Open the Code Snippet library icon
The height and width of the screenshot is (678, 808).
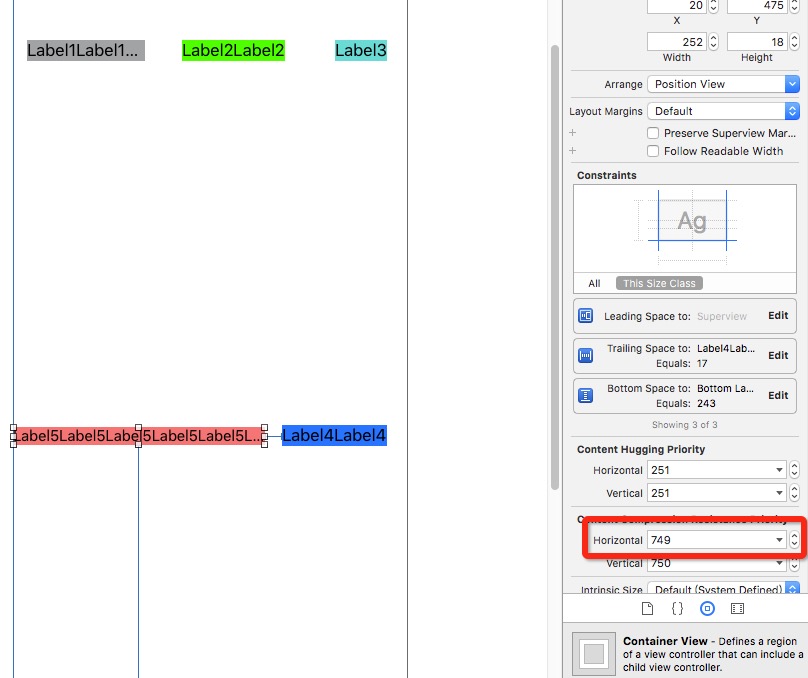pyautogui.click(x=677, y=608)
